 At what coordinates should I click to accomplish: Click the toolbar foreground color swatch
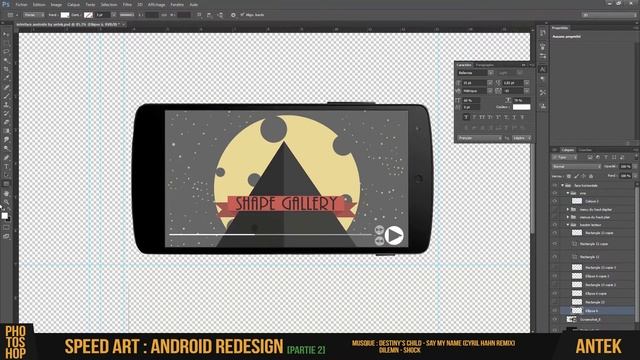(x=4, y=216)
